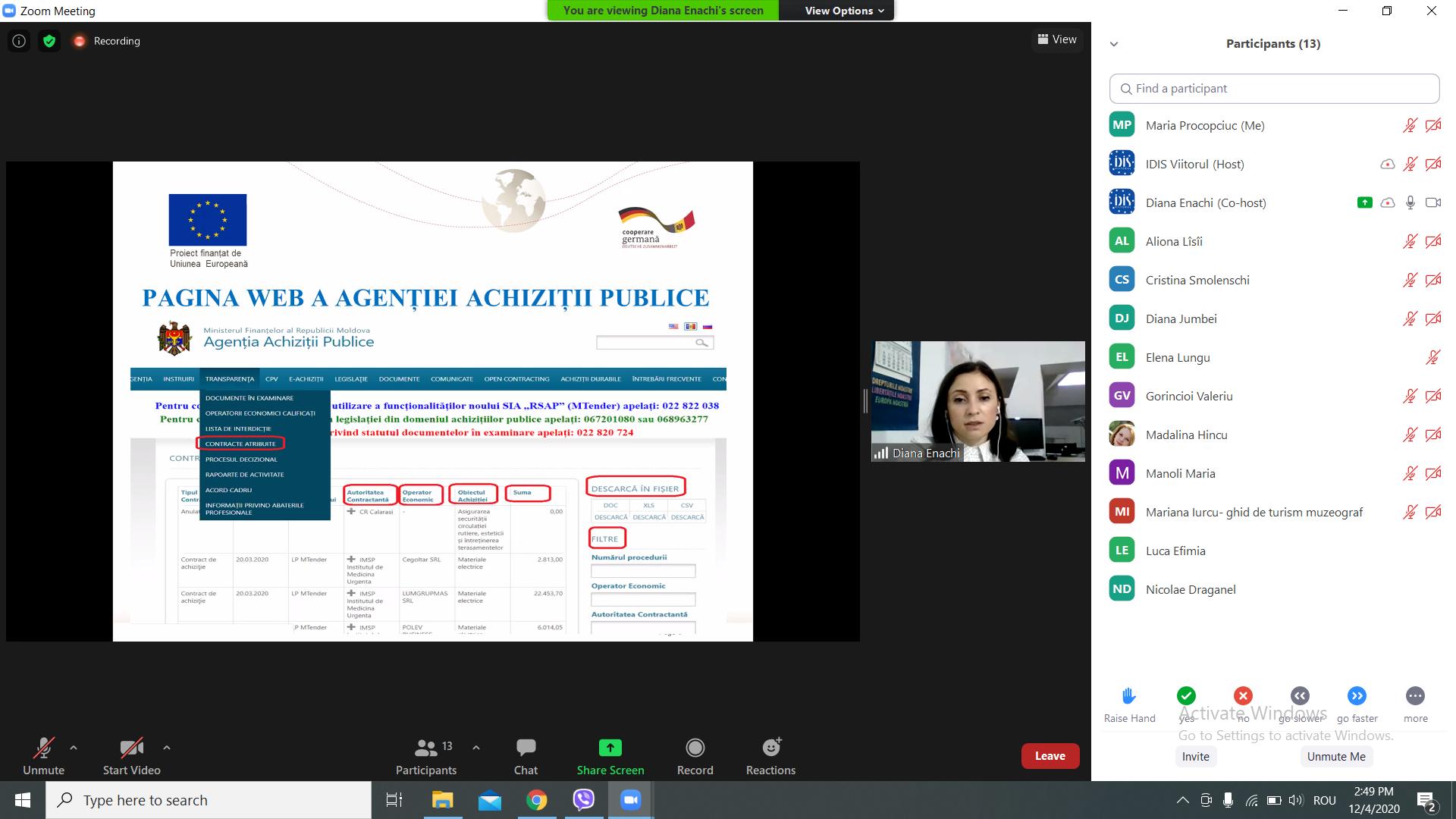Click the green encryption shield icon
The image size is (1456, 819).
tap(49, 41)
